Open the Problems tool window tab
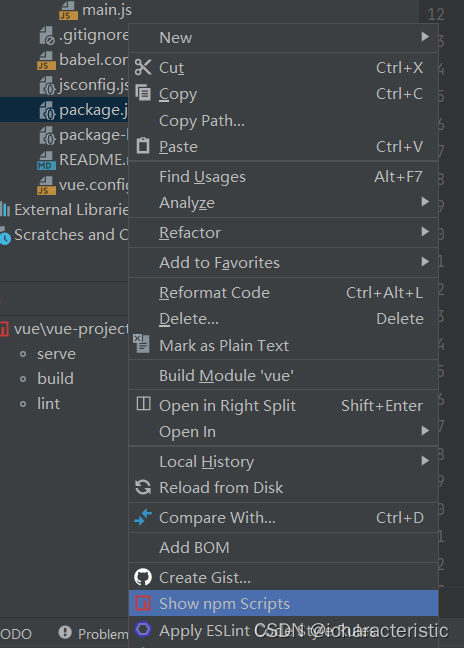The width and height of the screenshot is (464, 648). coord(93,633)
